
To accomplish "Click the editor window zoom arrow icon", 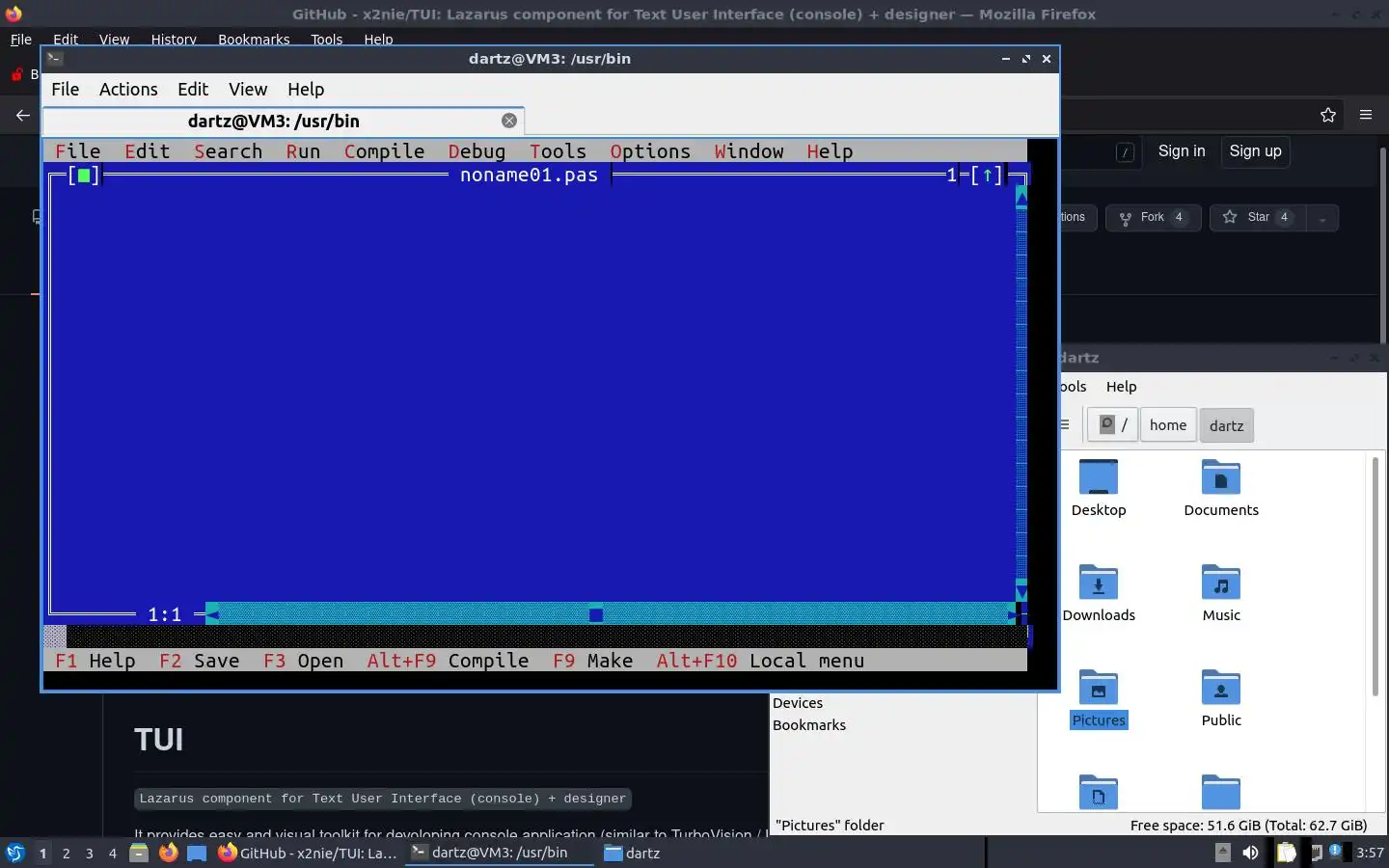I will coord(987,176).
